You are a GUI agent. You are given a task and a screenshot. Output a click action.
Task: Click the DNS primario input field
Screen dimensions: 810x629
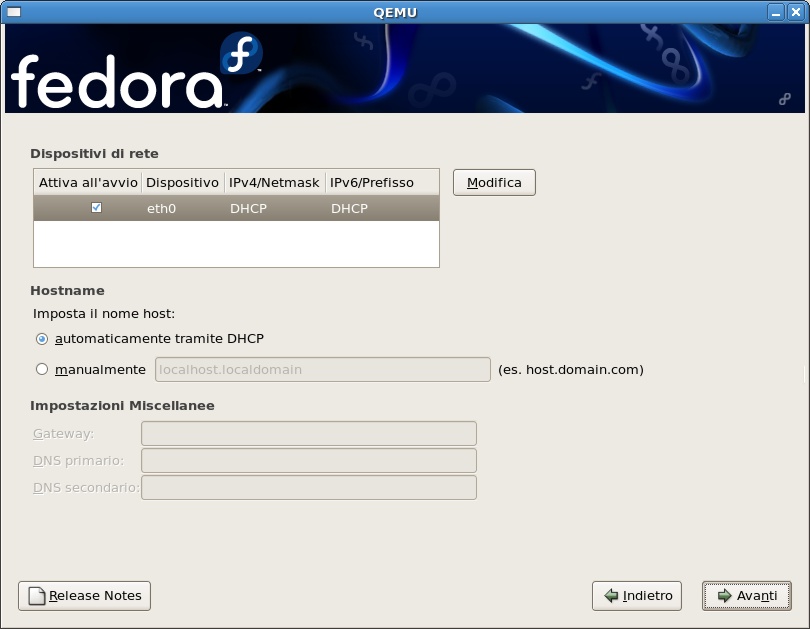309,460
